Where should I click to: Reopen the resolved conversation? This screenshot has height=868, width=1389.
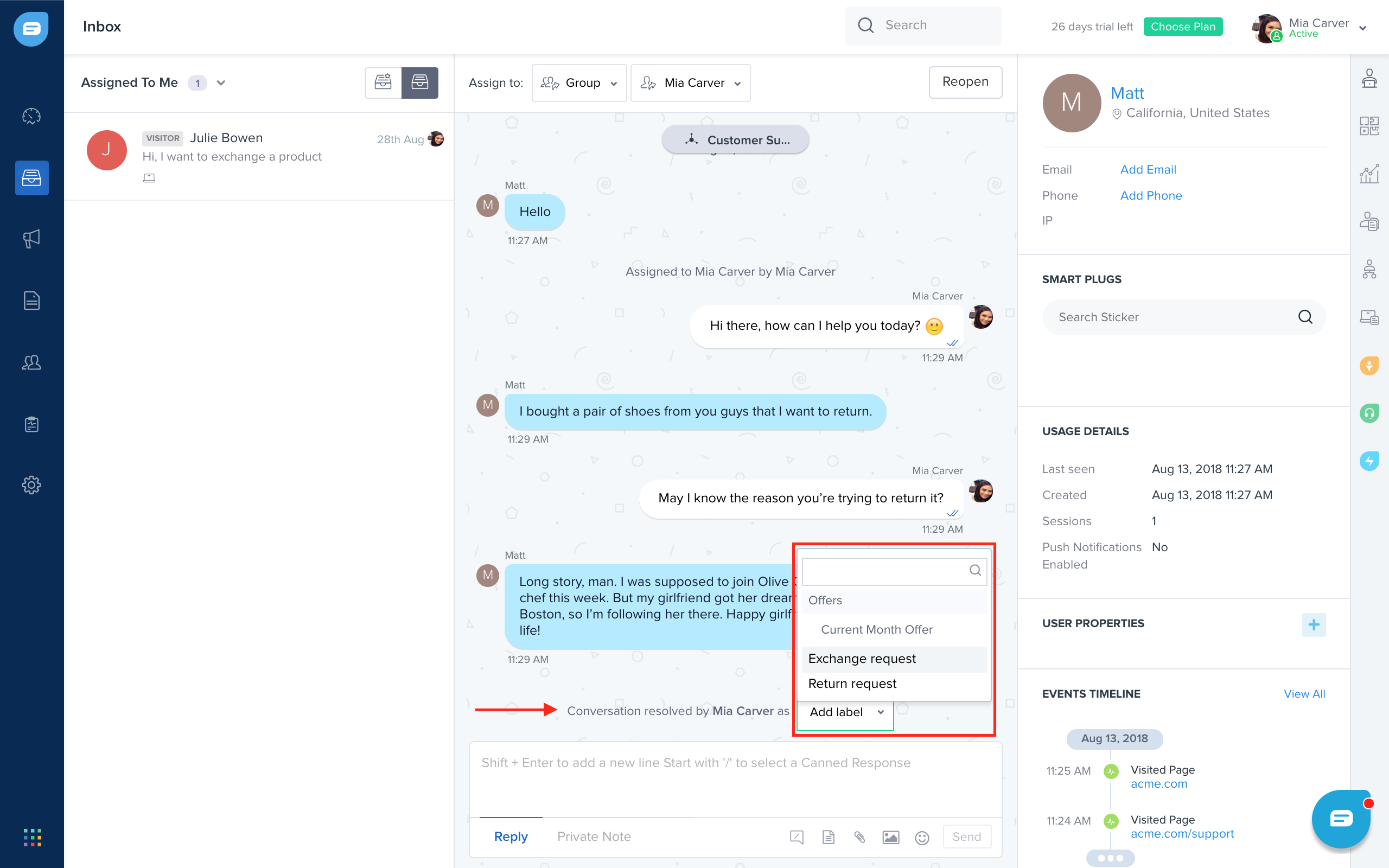965,82
